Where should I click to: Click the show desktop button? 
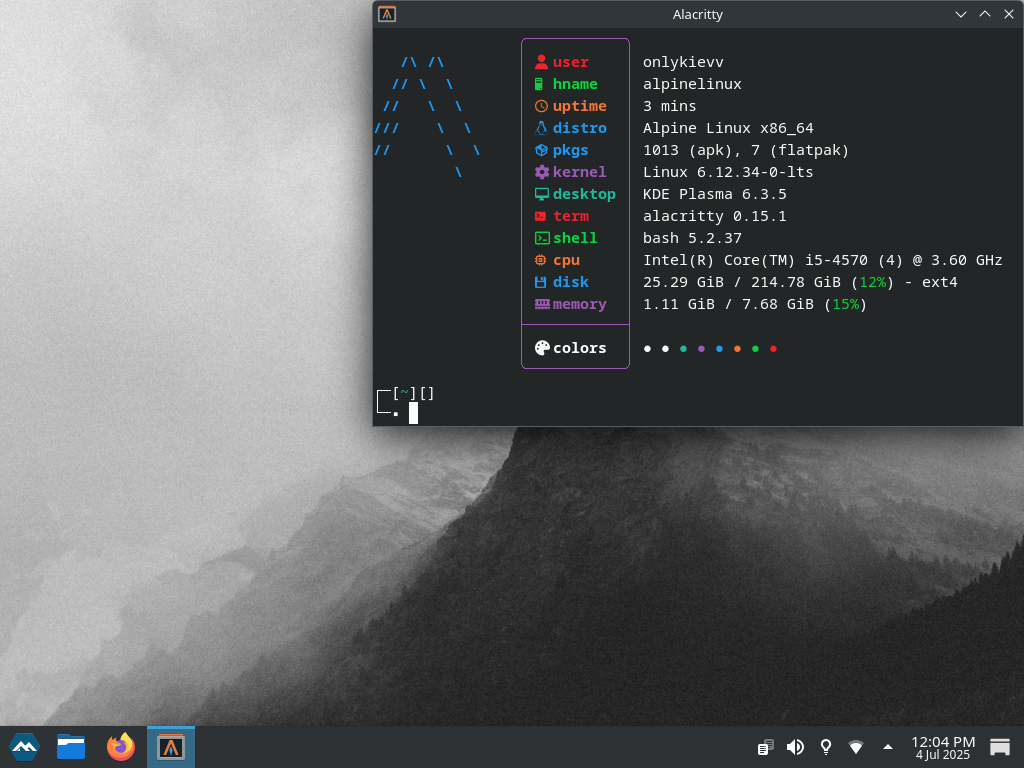pyautogui.click(x=1000, y=747)
